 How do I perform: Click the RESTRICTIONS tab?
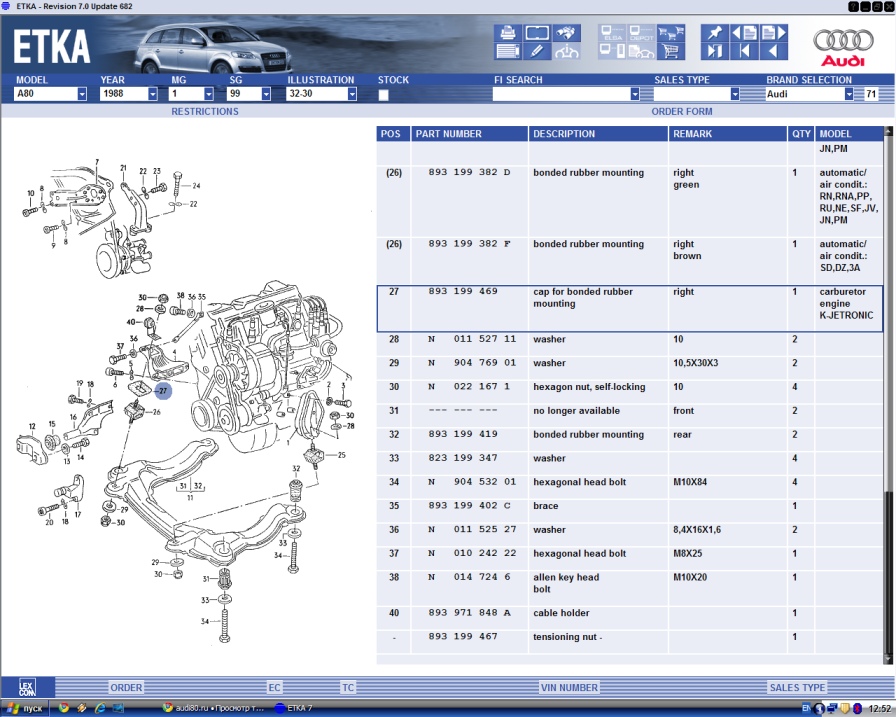205,111
